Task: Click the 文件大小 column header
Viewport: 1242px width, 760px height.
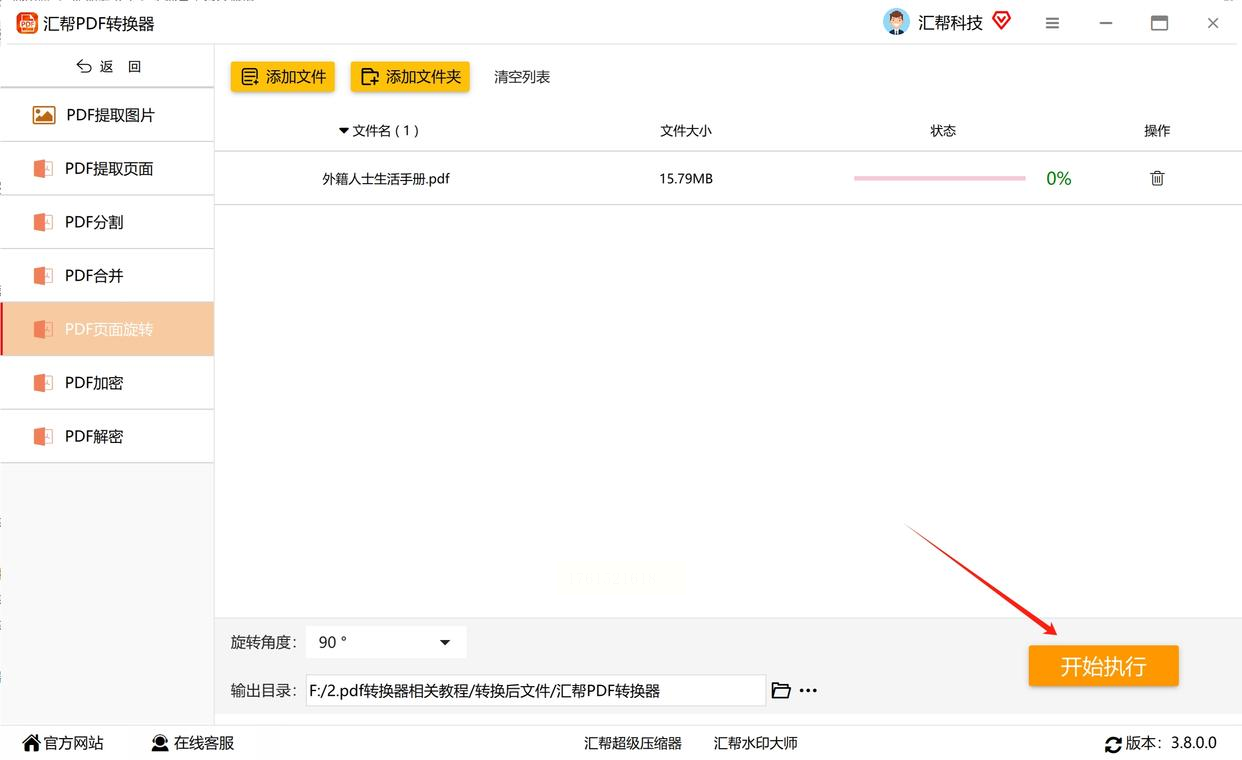Action: click(x=686, y=131)
